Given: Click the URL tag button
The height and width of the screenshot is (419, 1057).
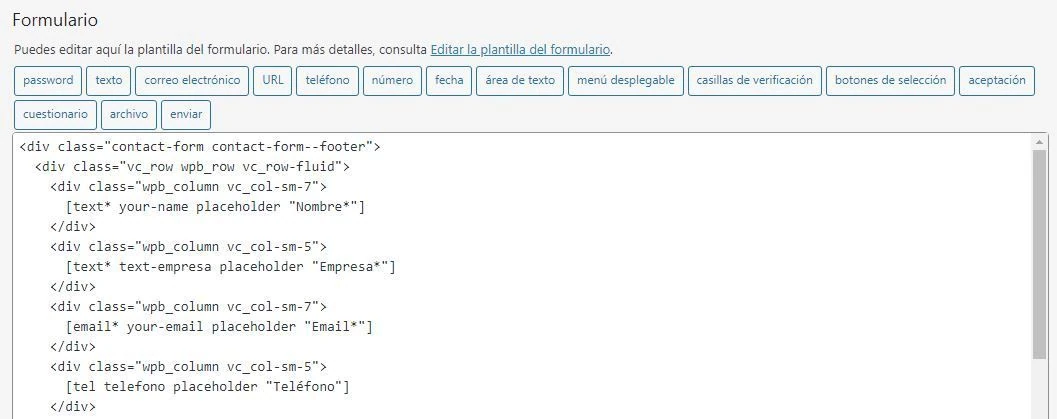Looking at the screenshot, I should click(271, 81).
